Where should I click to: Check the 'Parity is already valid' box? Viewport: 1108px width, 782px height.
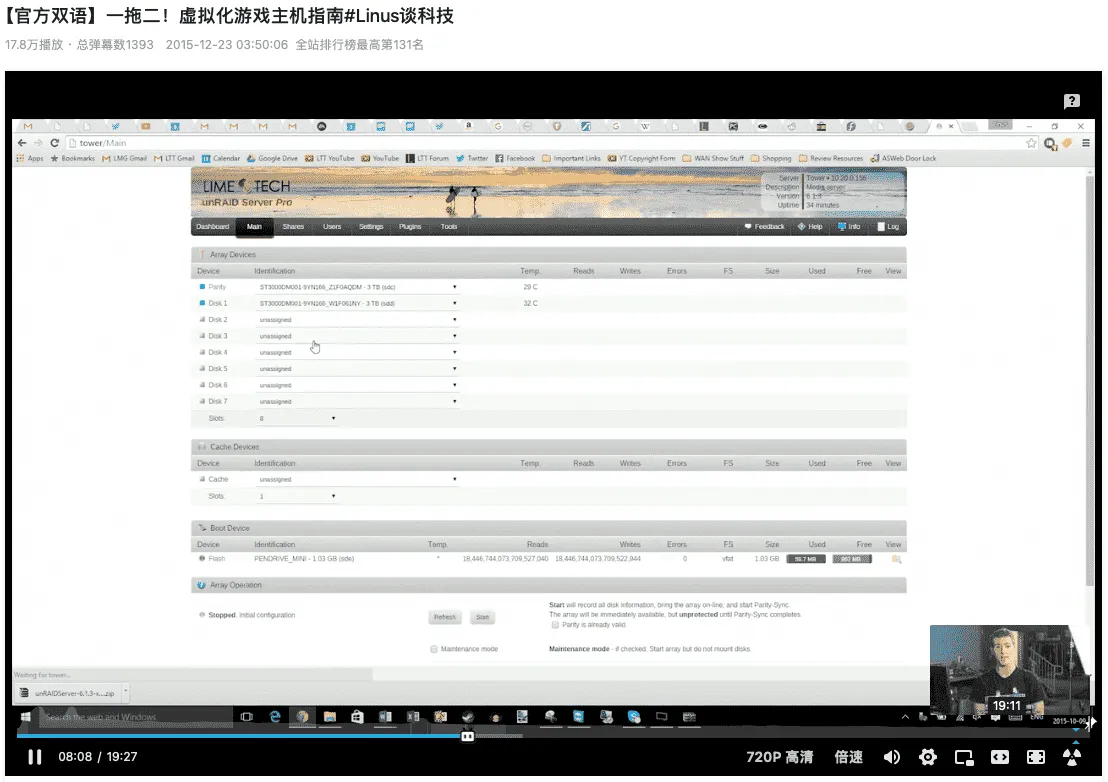click(x=554, y=624)
